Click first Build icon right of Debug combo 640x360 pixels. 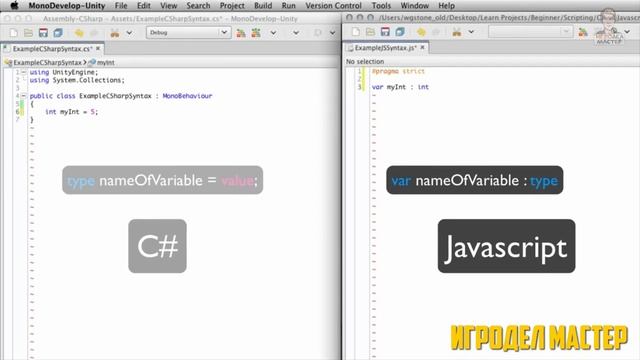pyautogui.click(x=241, y=33)
